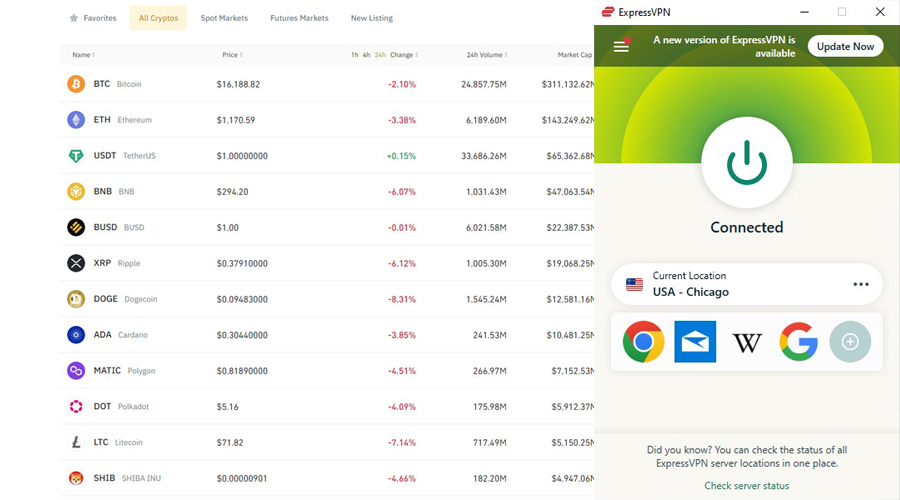This screenshot has height=500, width=900.
Task: Click BTC volume 24,857.75M
Action: (484, 84)
